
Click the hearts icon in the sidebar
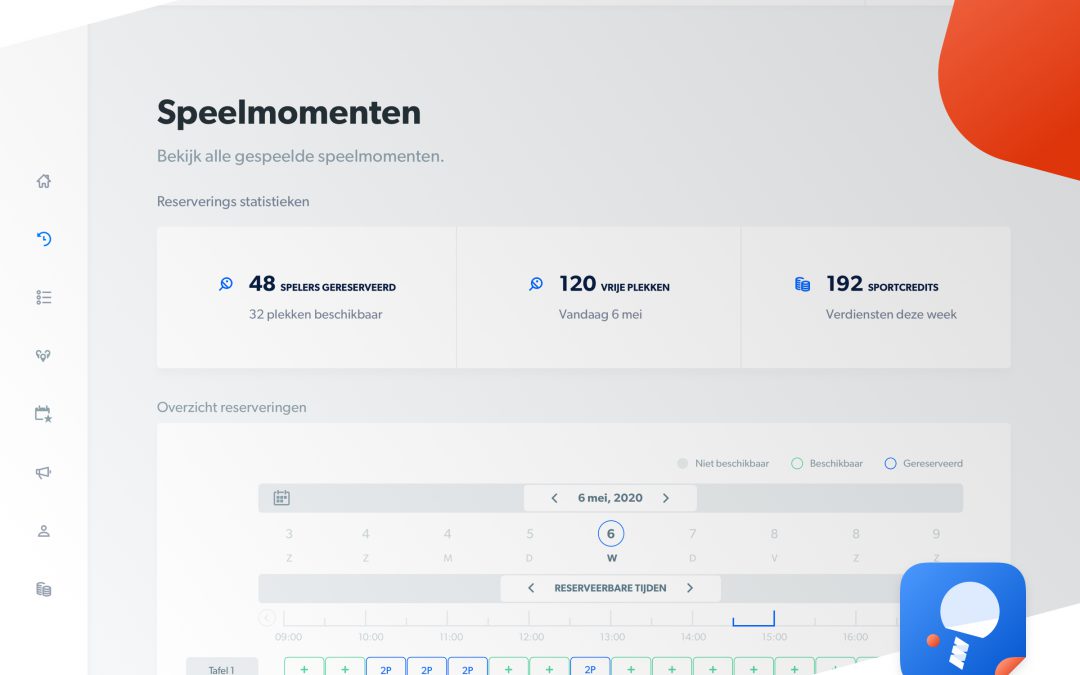tap(43, 355)
